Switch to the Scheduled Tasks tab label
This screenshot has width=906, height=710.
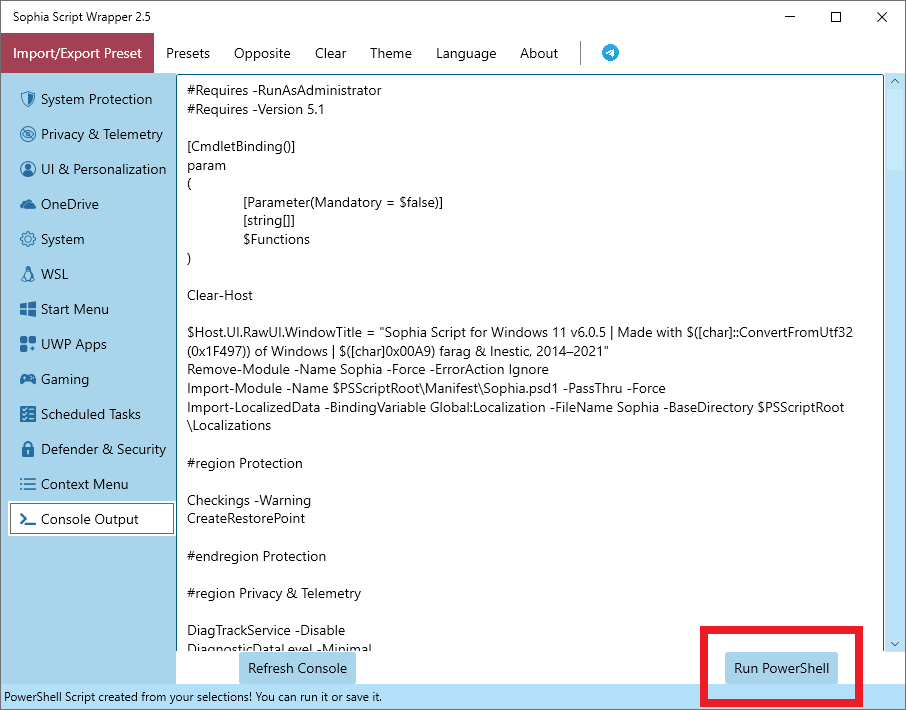91,414
